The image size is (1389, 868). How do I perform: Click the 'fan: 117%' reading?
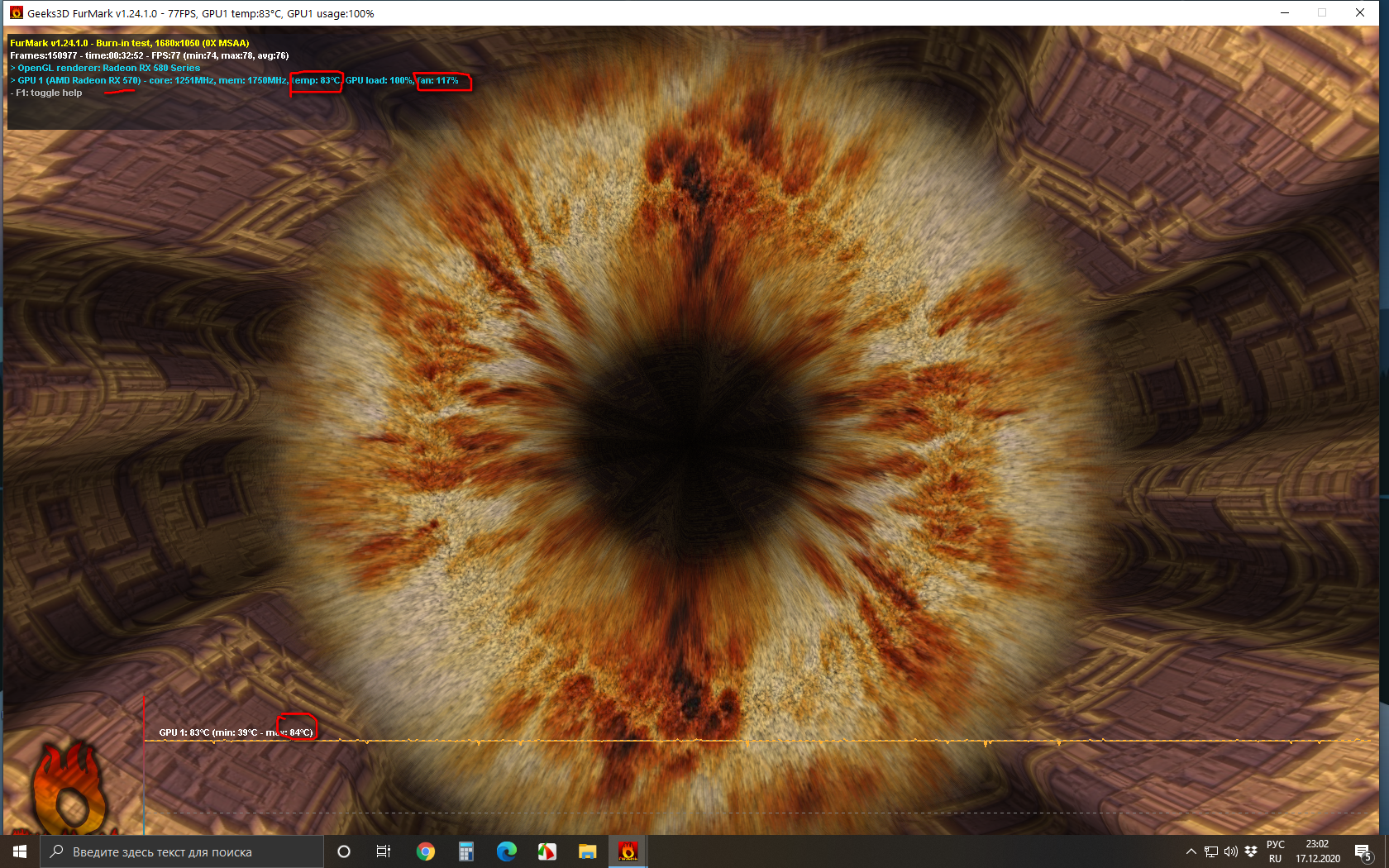[x=437, y=80]
